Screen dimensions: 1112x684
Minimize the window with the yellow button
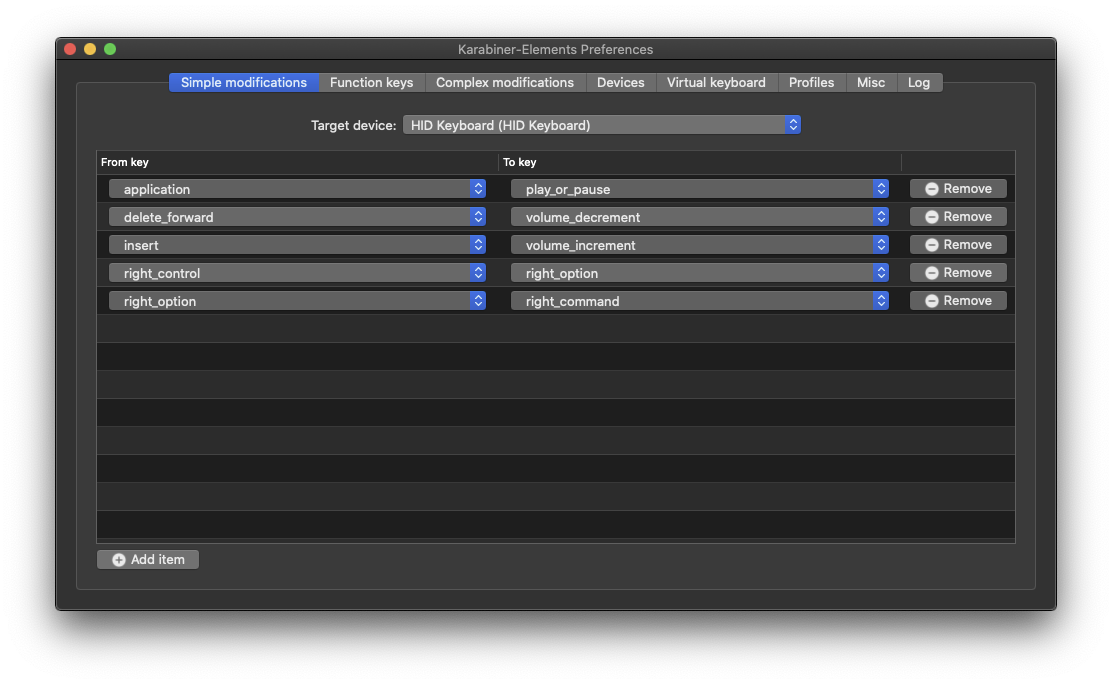pyautogui.click(x=90, y=49)
